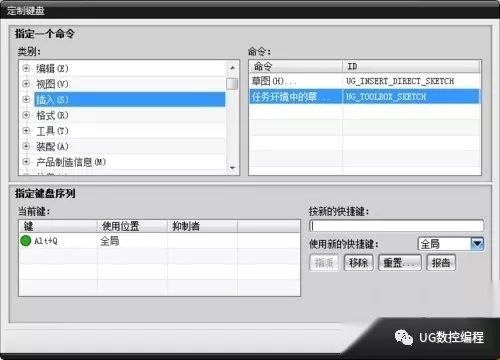Viewport: 500px width, 360px height.
Task: Click the category list scroll up arrow
Action: [232, 68]
